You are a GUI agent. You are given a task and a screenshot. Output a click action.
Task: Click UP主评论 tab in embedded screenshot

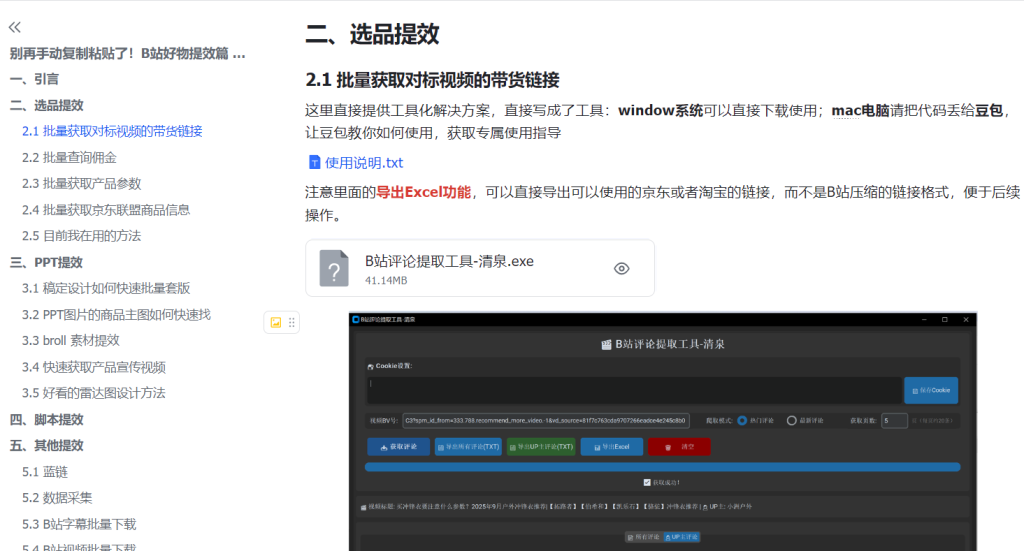pos(682,537)
